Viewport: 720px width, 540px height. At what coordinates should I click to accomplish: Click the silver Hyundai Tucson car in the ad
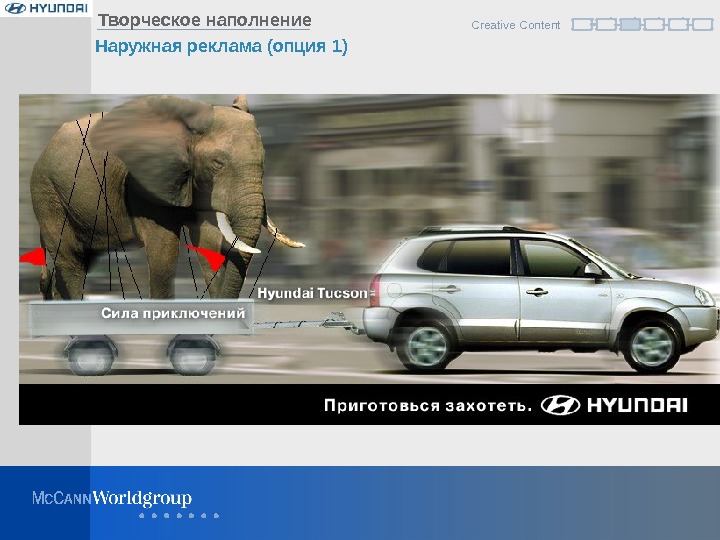541,301
